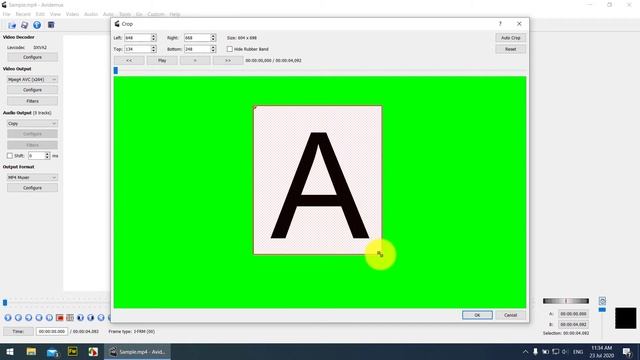Image resolution: width=640 pixels, height=360 pixels.
Task: Open the Tools menu
Action: [125, 14]
